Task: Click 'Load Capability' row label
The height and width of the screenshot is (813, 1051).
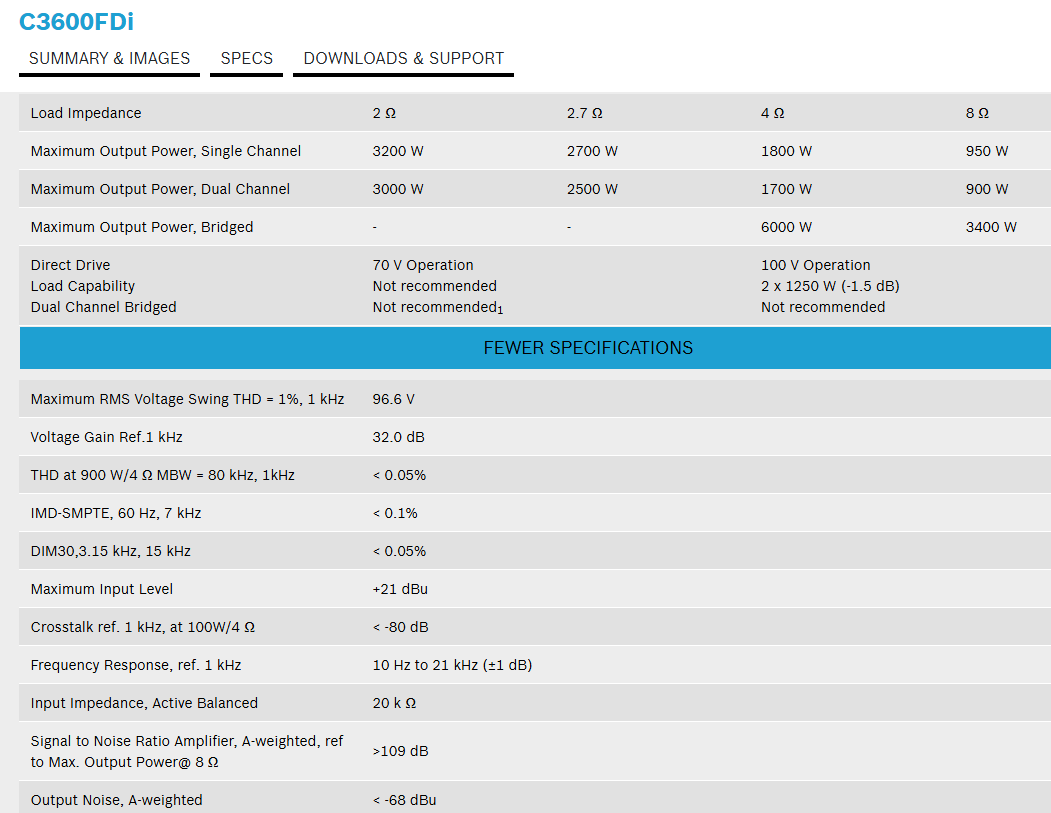Action: [82, 286]
